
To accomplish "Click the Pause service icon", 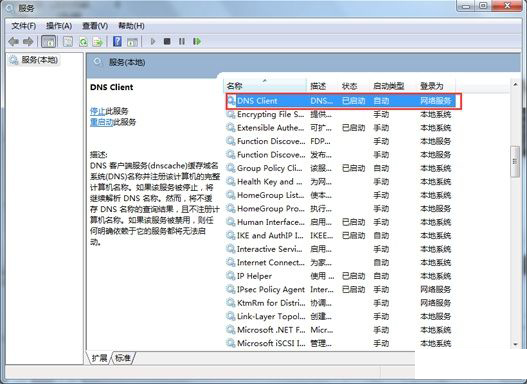I will coord(182,41).
